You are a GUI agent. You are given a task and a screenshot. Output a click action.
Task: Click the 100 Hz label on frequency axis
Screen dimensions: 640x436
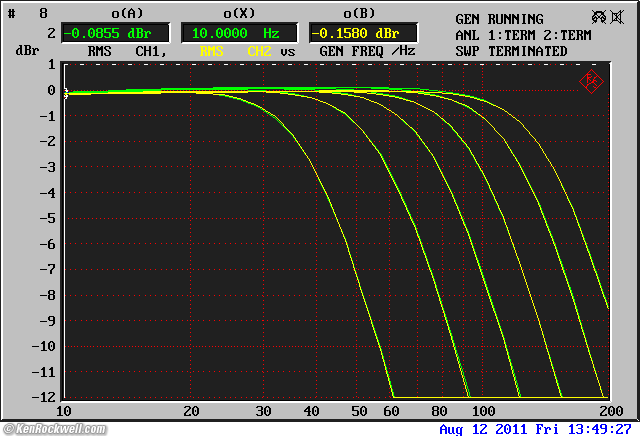point(483,411)
